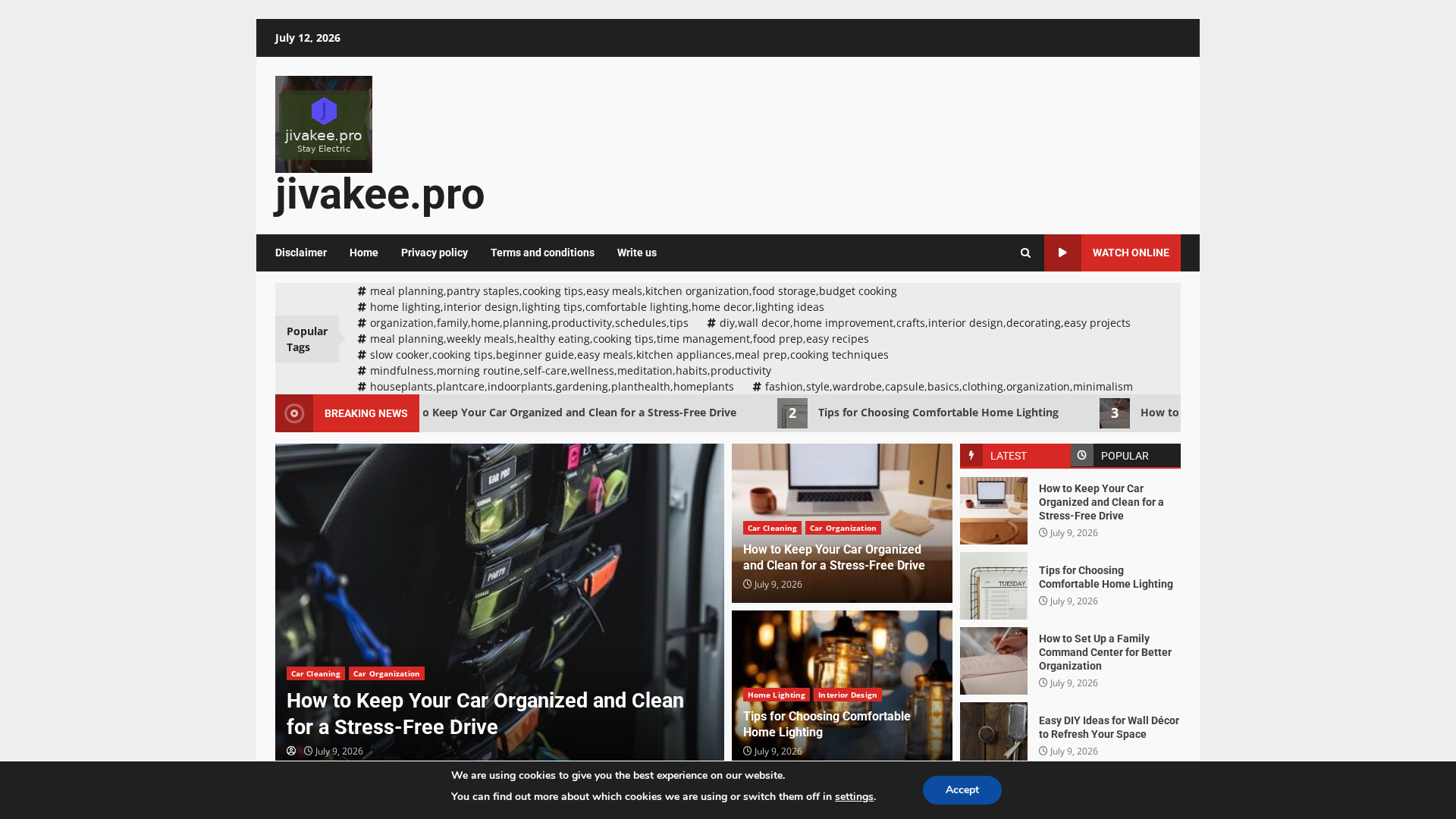Click hash icon before diy, wall decor tag

[711, 323]
